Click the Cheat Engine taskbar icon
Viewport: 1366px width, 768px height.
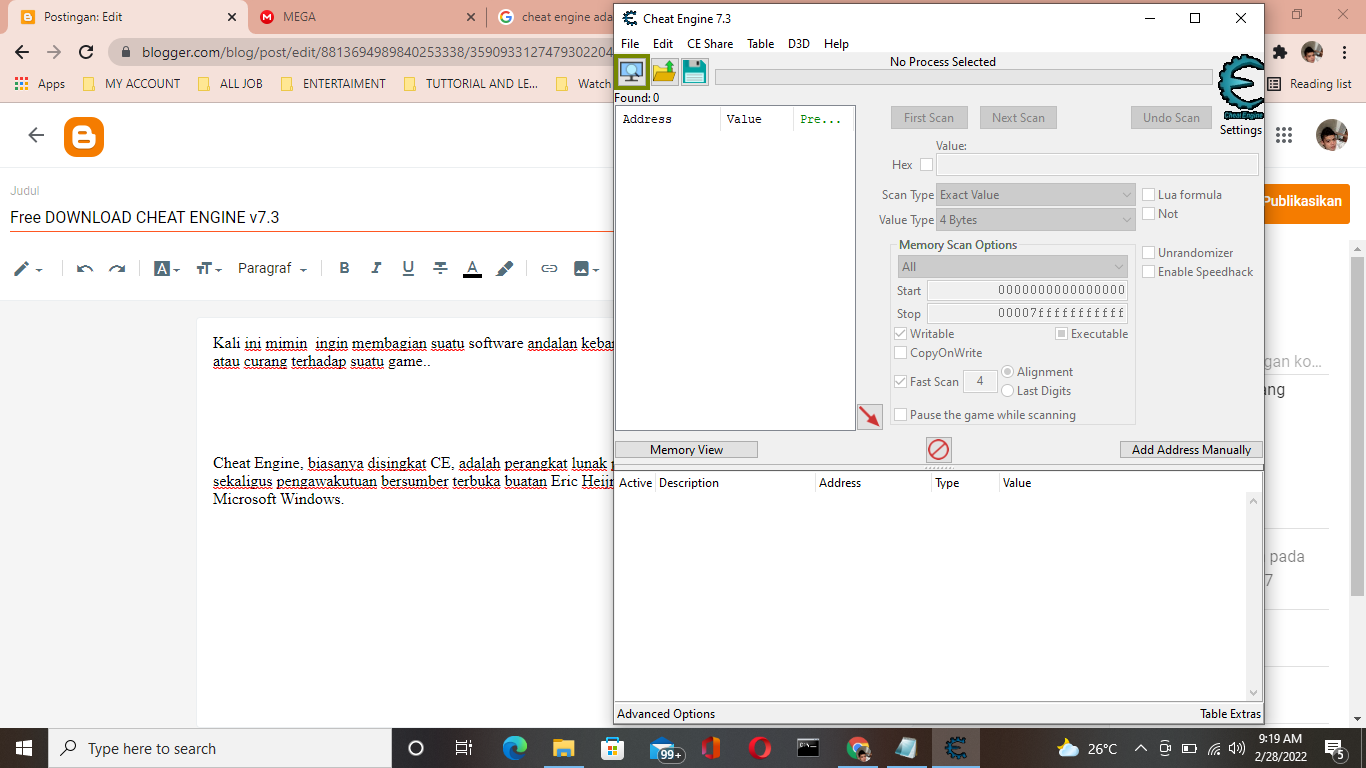tap(956, 748)
